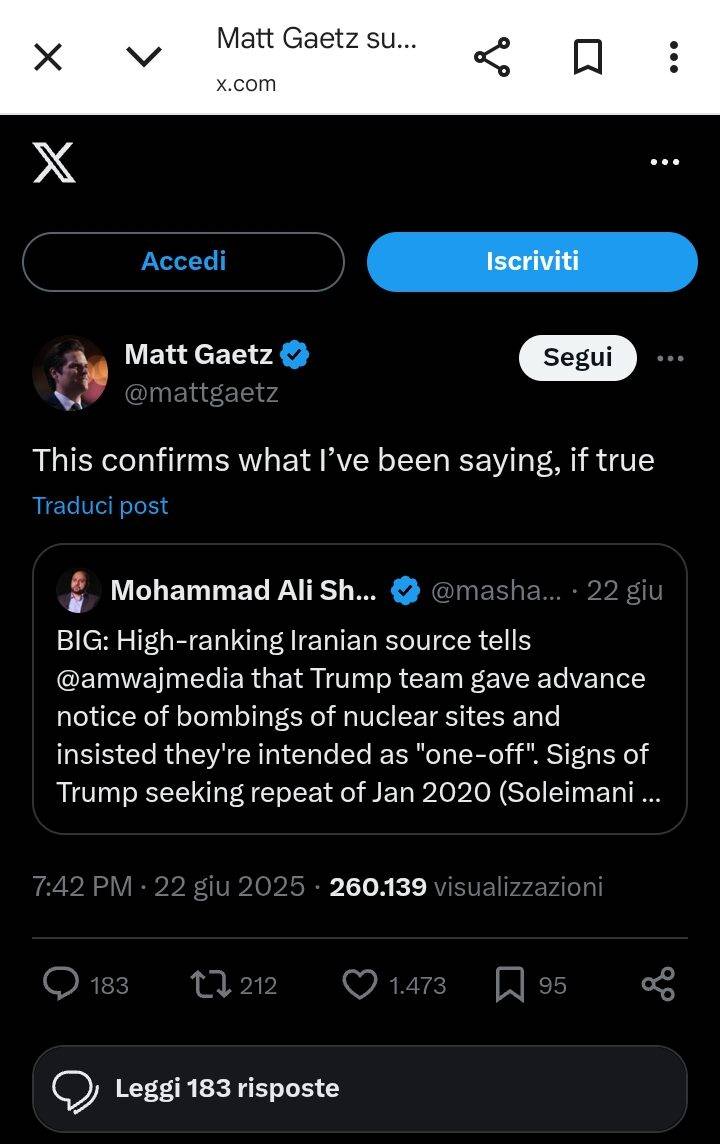This screenshot has width=720, height=1144.
Task: Tap the Accedi login button
Action: pyautogui.click(x=183, y=262)
